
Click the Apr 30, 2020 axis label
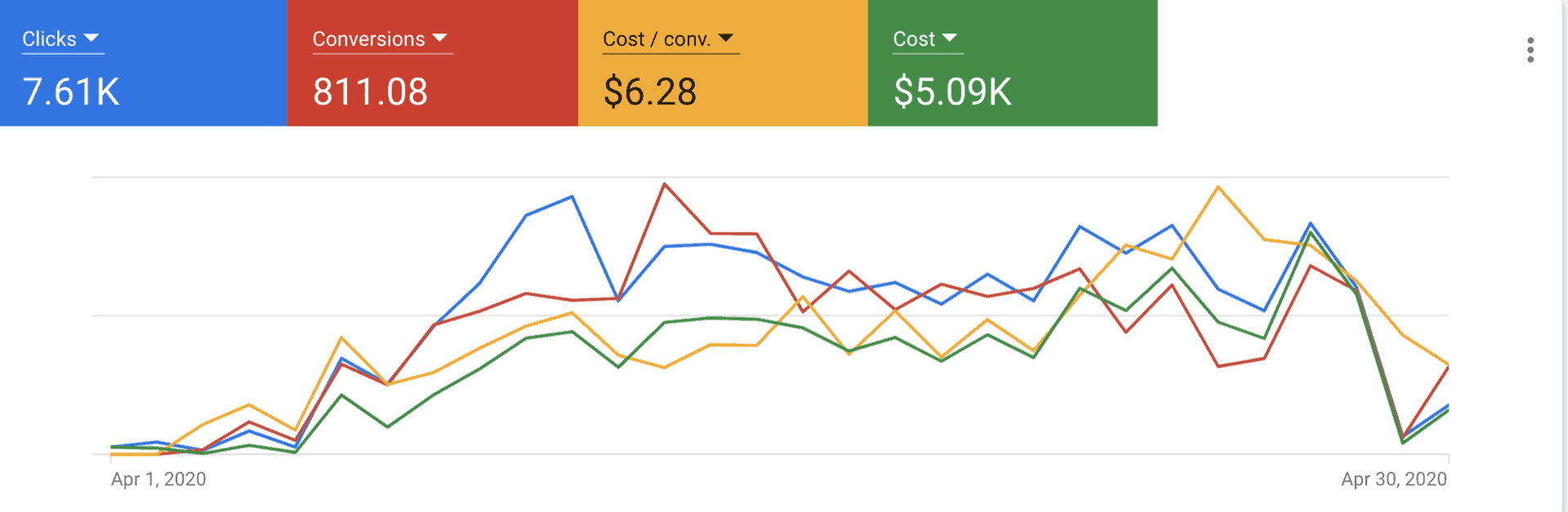(x=1394, y=479)
